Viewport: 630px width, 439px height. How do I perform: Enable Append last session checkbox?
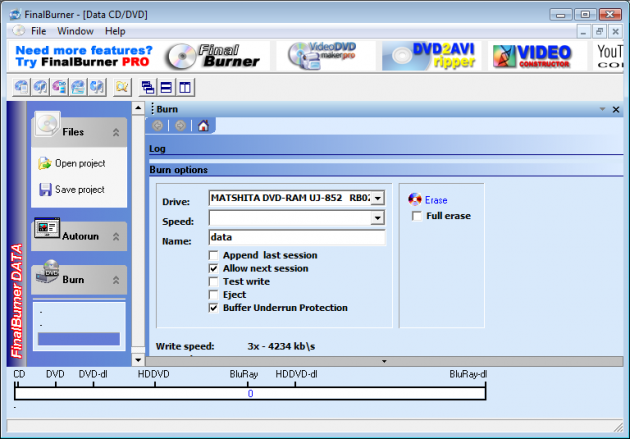click(213, 255)
